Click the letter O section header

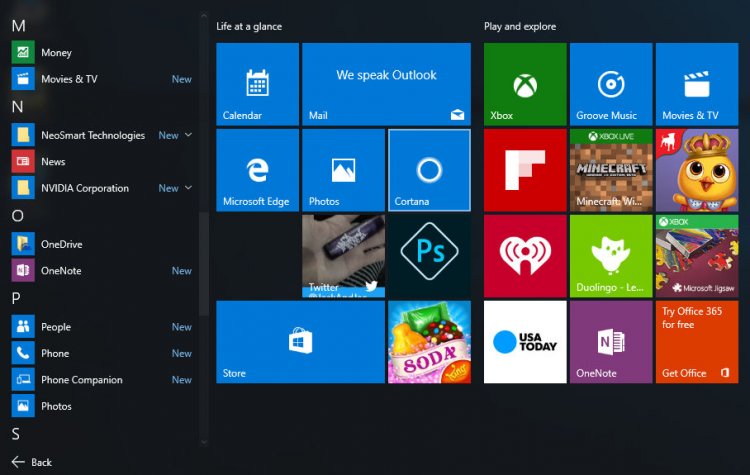(17, 216)
